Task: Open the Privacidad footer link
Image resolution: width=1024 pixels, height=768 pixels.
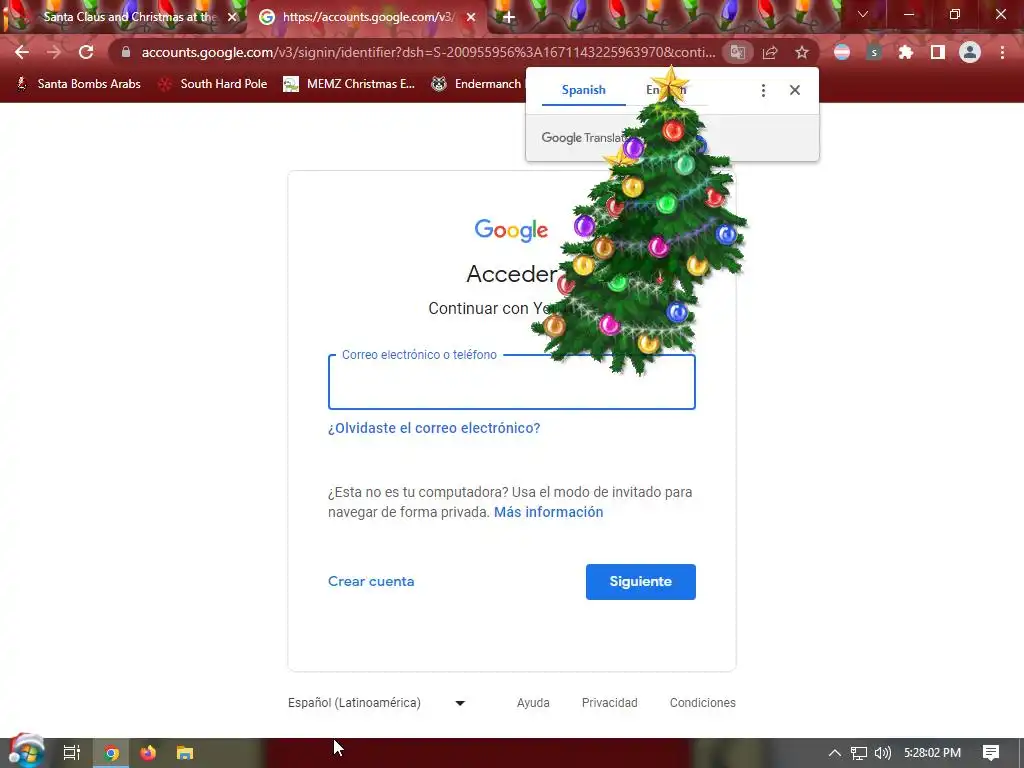Action: (609, 703)
